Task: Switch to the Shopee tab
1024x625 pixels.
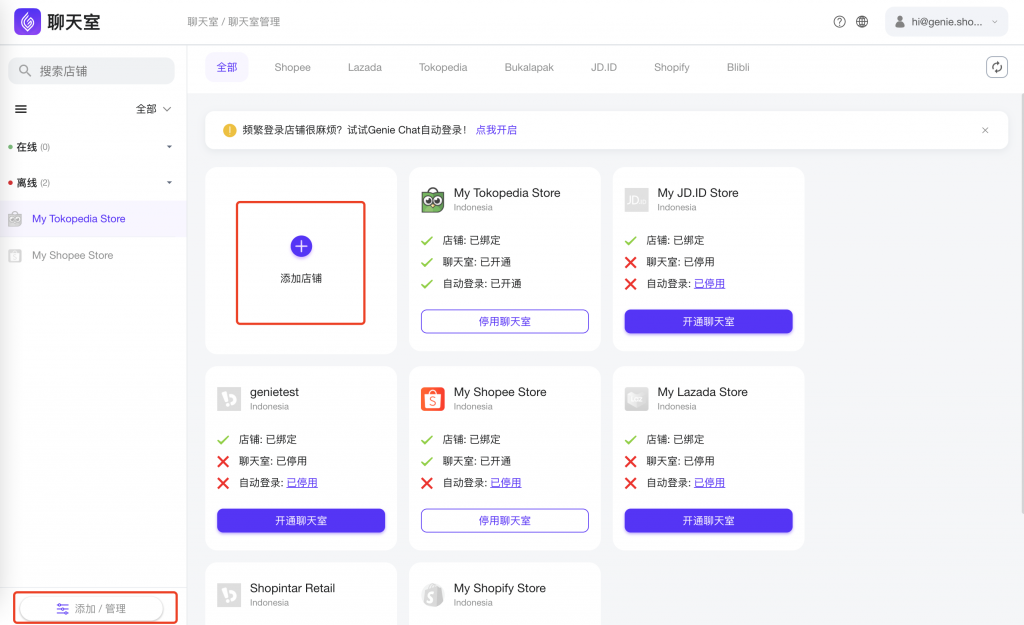Action: (x=293, y=67)
